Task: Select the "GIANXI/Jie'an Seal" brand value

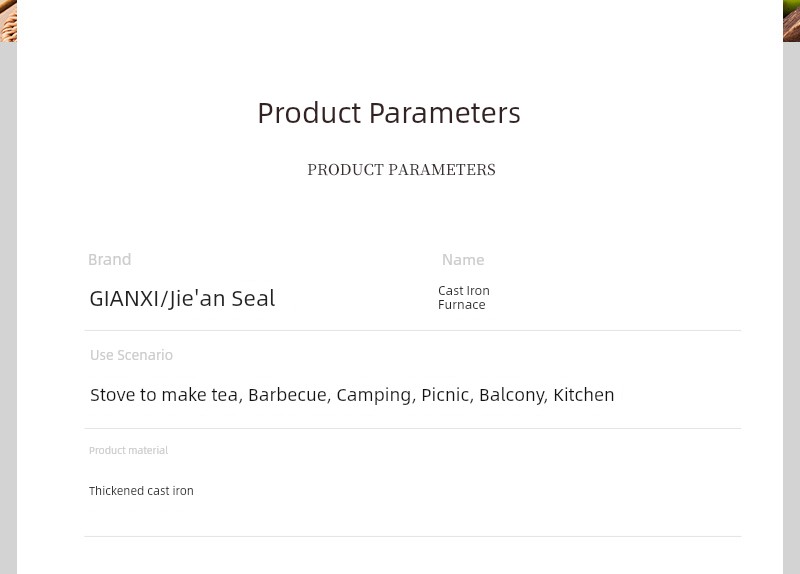Action: pyautogui.click(x=182, y=298)
